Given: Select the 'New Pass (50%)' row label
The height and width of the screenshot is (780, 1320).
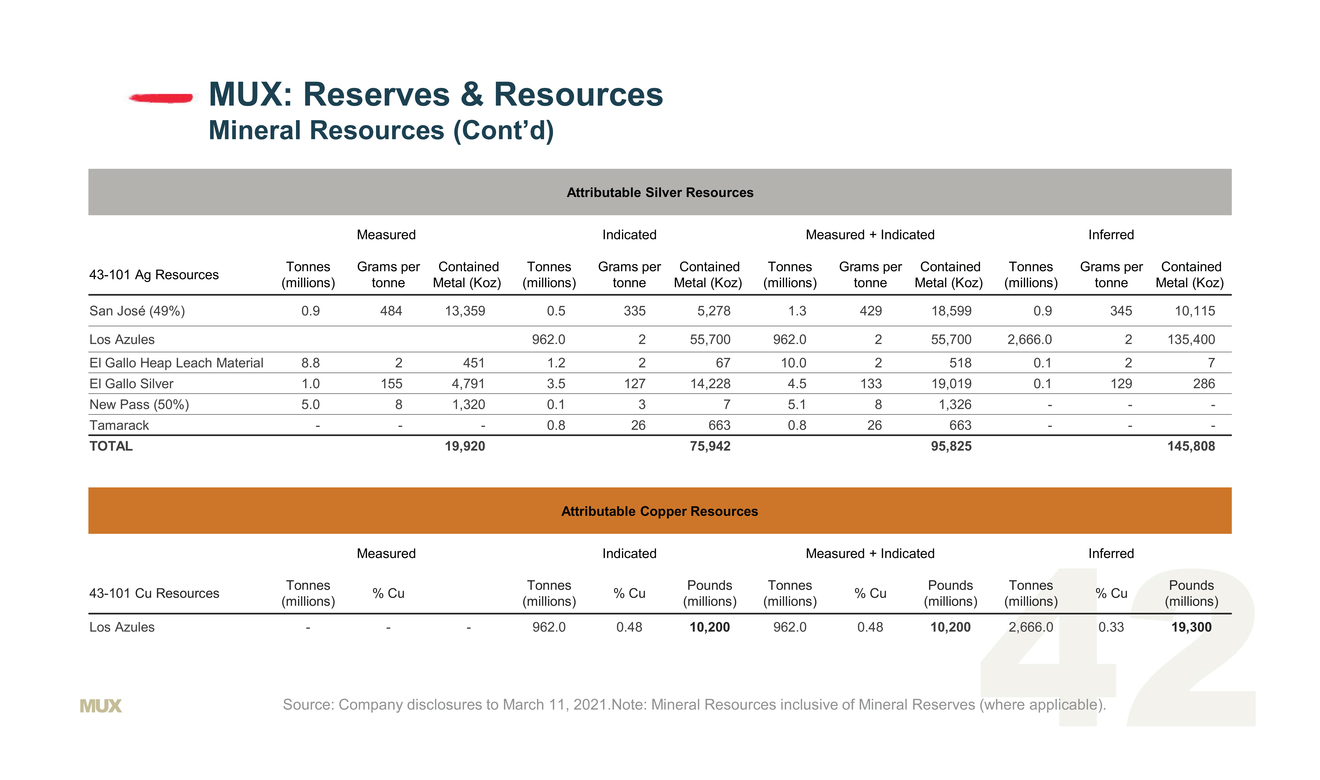Looking at the screenshot, I should click(x=139, y=405).
